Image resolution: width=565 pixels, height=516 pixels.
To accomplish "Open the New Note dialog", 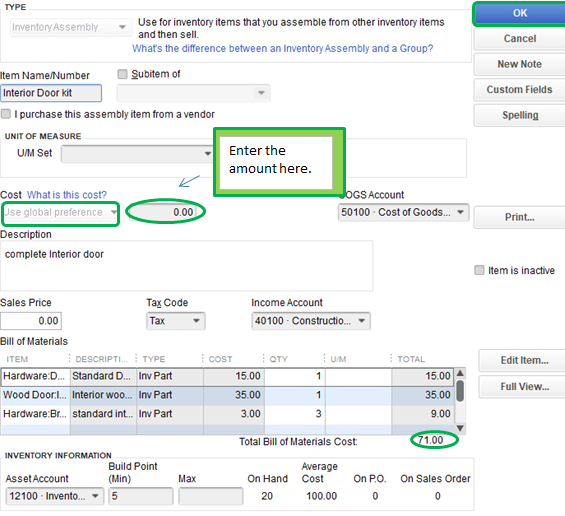I will point(520,64).
